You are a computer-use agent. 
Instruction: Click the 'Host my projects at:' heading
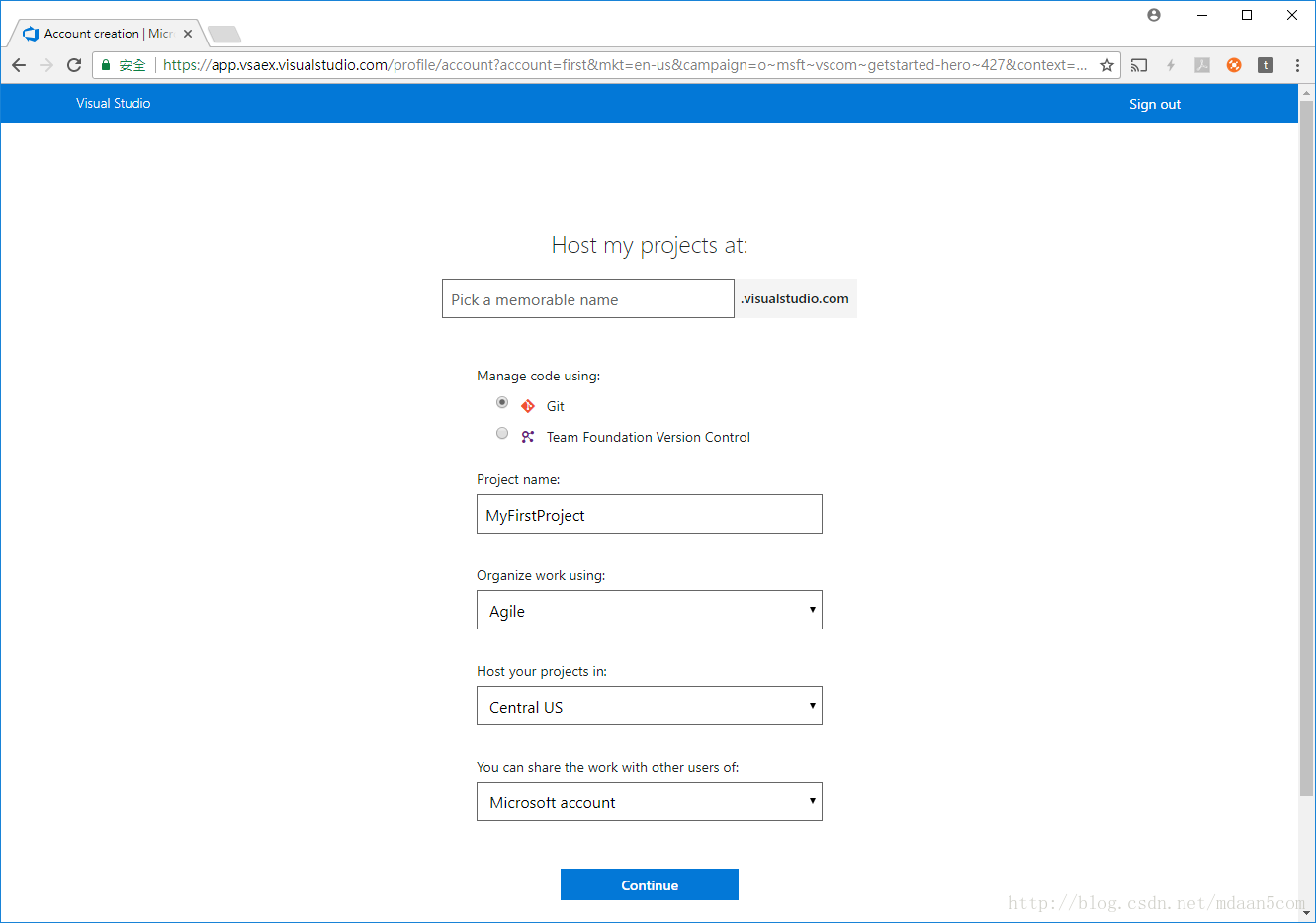[650, 245]
